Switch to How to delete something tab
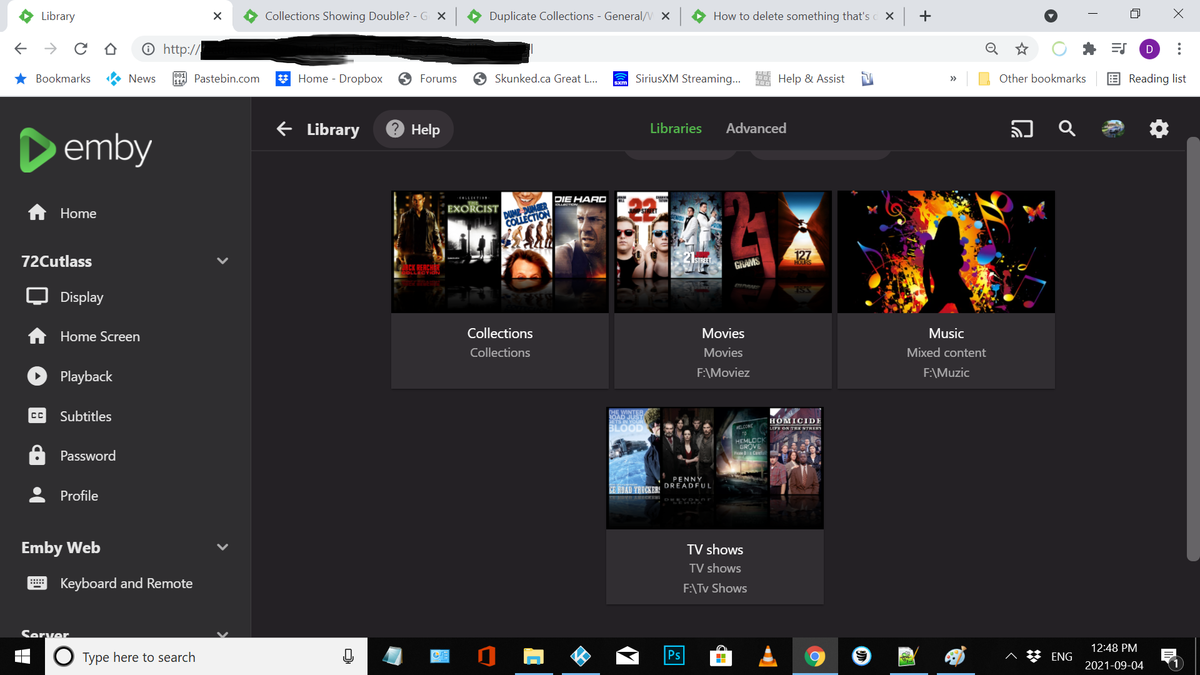Image resolution: width=1200 pixels, height=675 pixels. (x=794, y=16)
